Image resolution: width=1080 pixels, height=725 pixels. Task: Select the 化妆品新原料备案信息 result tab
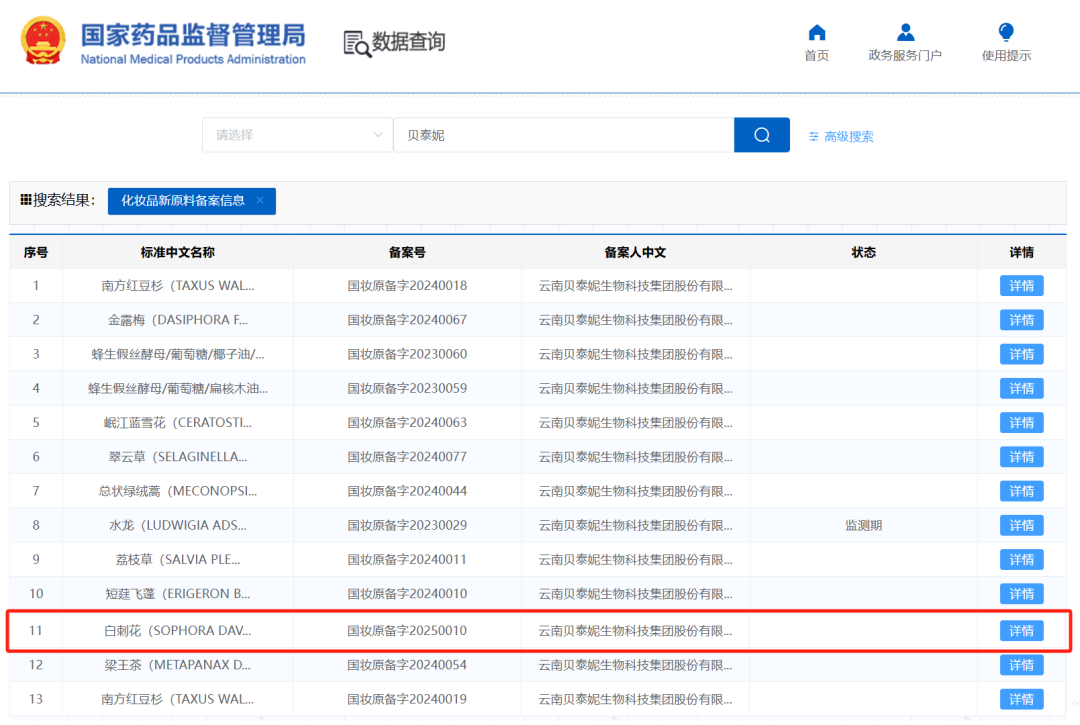click(x=183, y=200)
